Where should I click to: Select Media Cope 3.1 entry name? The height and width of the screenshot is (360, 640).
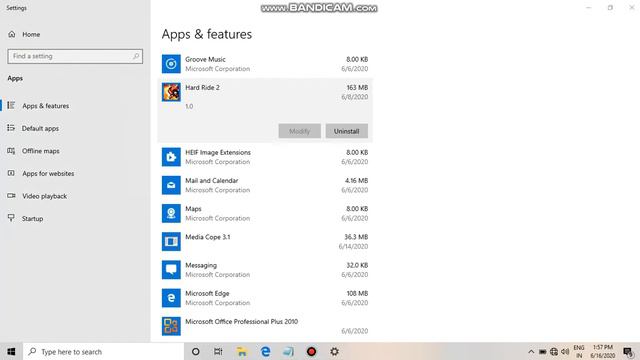click(x=208, y=237)
